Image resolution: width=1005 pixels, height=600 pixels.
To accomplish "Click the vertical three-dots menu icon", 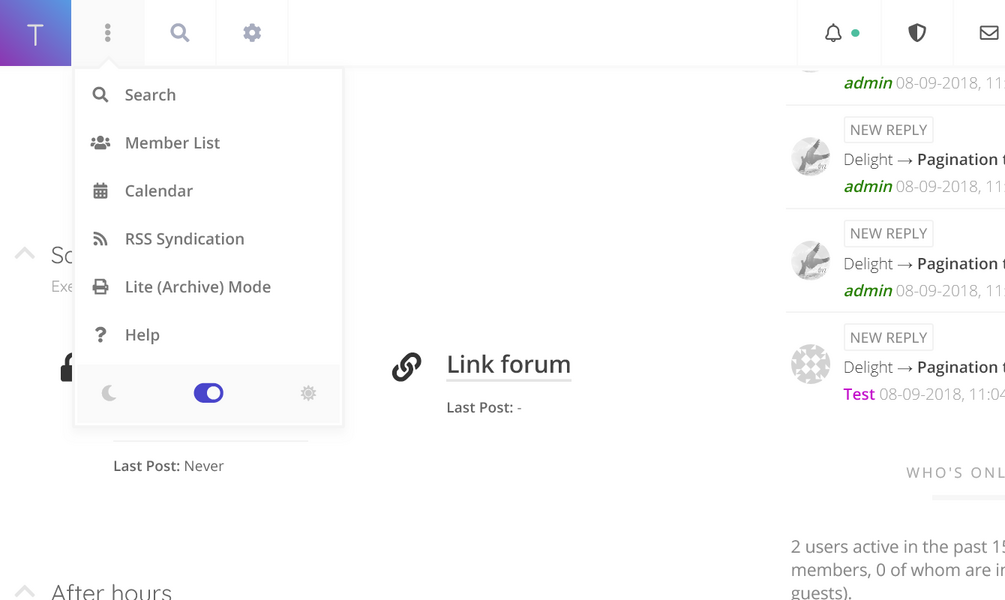I will click(x=108, y=33).
